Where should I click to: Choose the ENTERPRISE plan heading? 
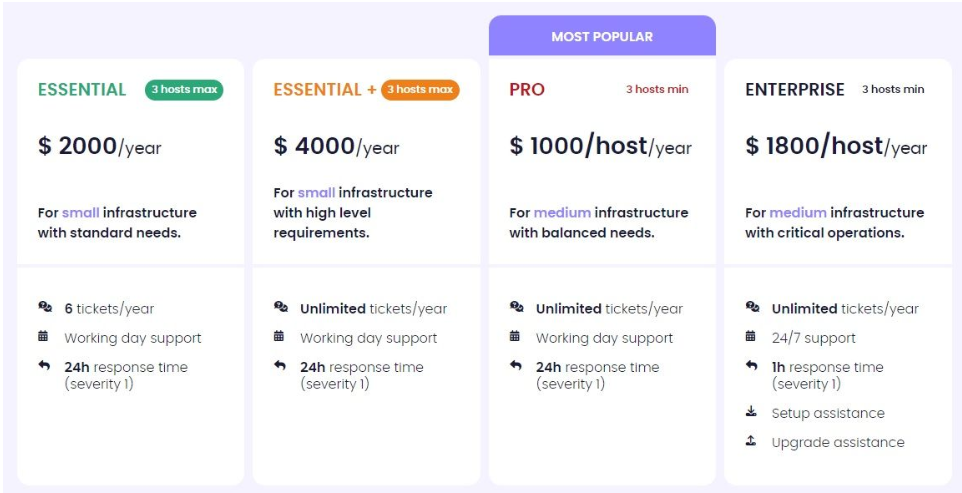795,90
